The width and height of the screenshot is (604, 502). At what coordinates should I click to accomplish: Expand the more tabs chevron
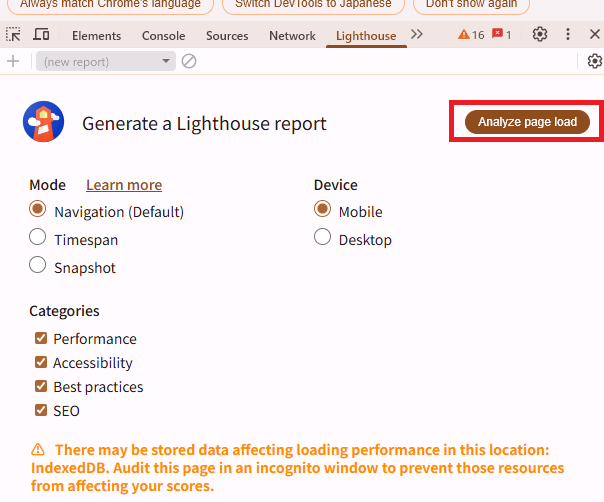417,35
